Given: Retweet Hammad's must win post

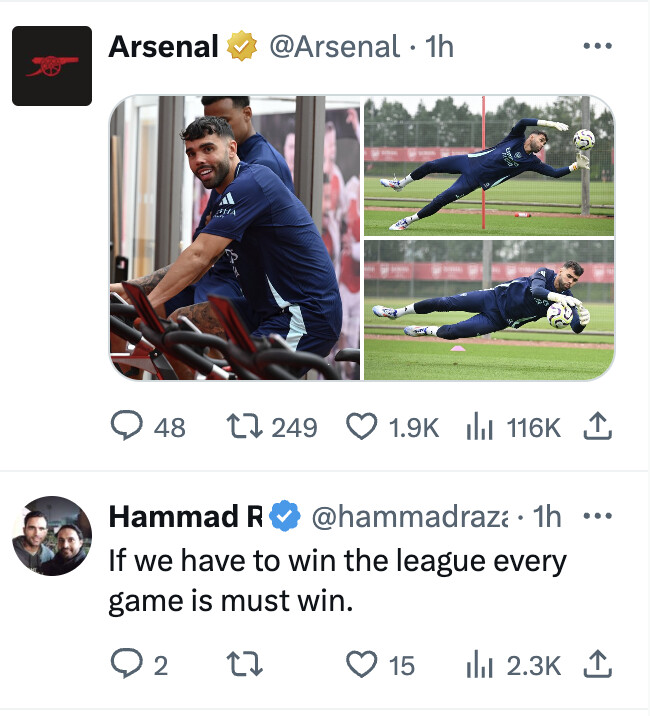Looking at the screenshot, I should pyautogui.click(x=244, y=664).
